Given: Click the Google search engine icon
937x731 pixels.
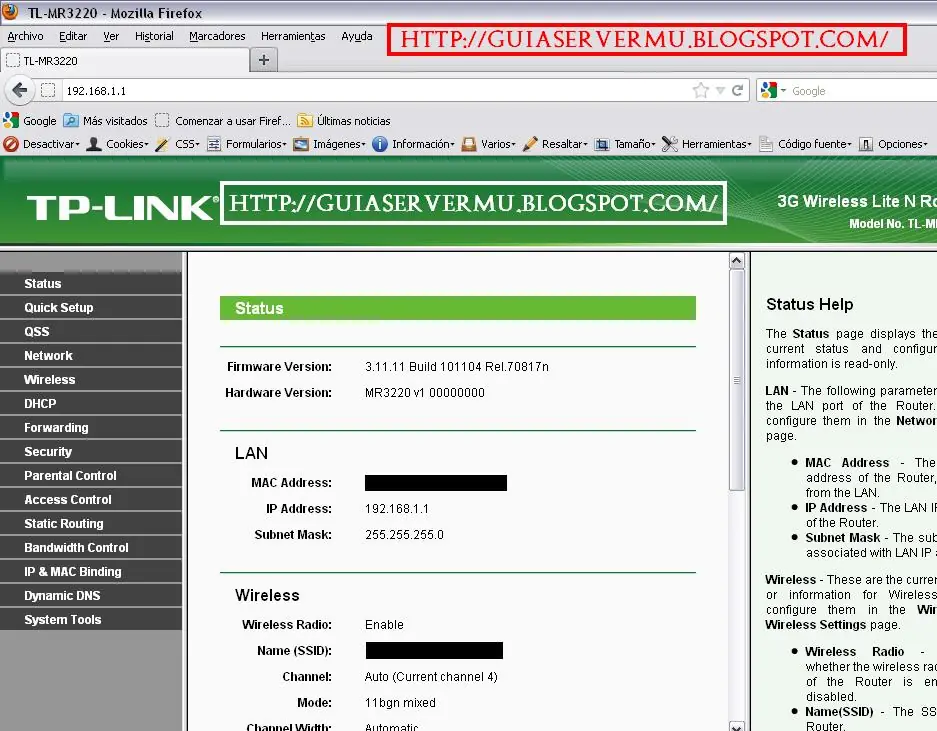Looking at the screenshot, I should 768,90.
